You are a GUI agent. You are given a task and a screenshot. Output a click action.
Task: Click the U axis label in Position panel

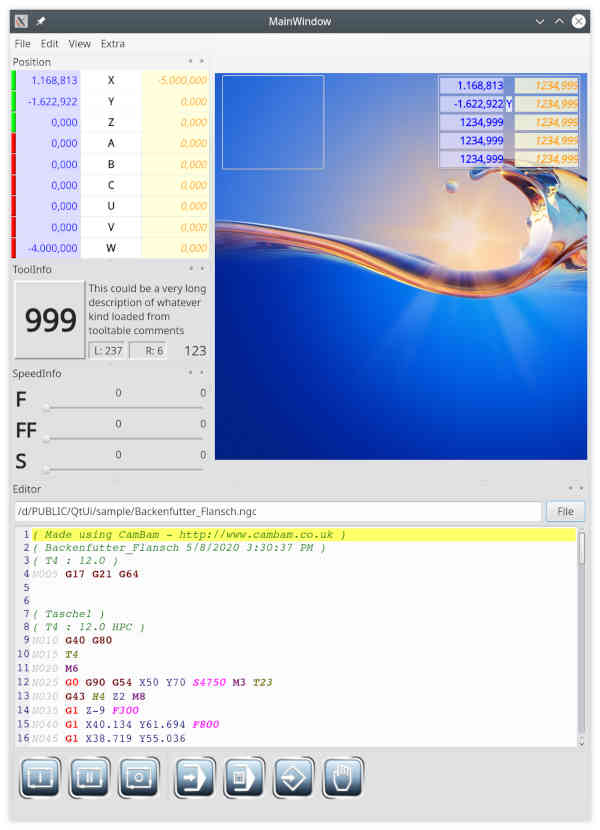click(111, 206)
